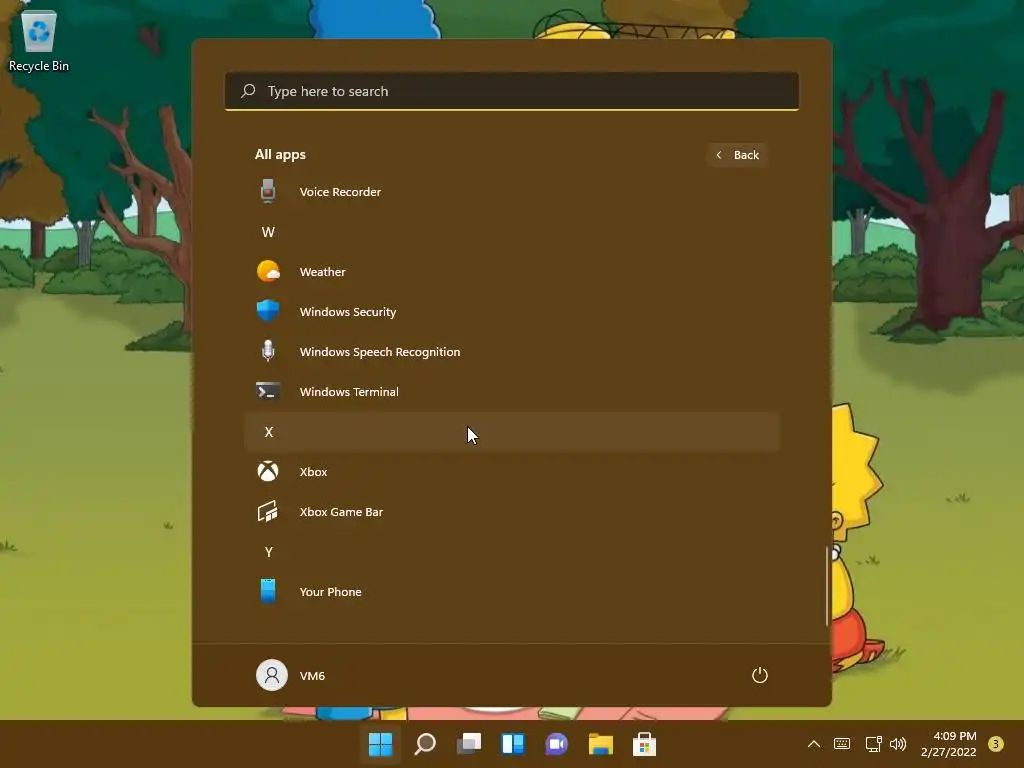Click the W letter group header
Viewport: 1024px width, 768px height.
pyautogui.click(x=511, y=231)
